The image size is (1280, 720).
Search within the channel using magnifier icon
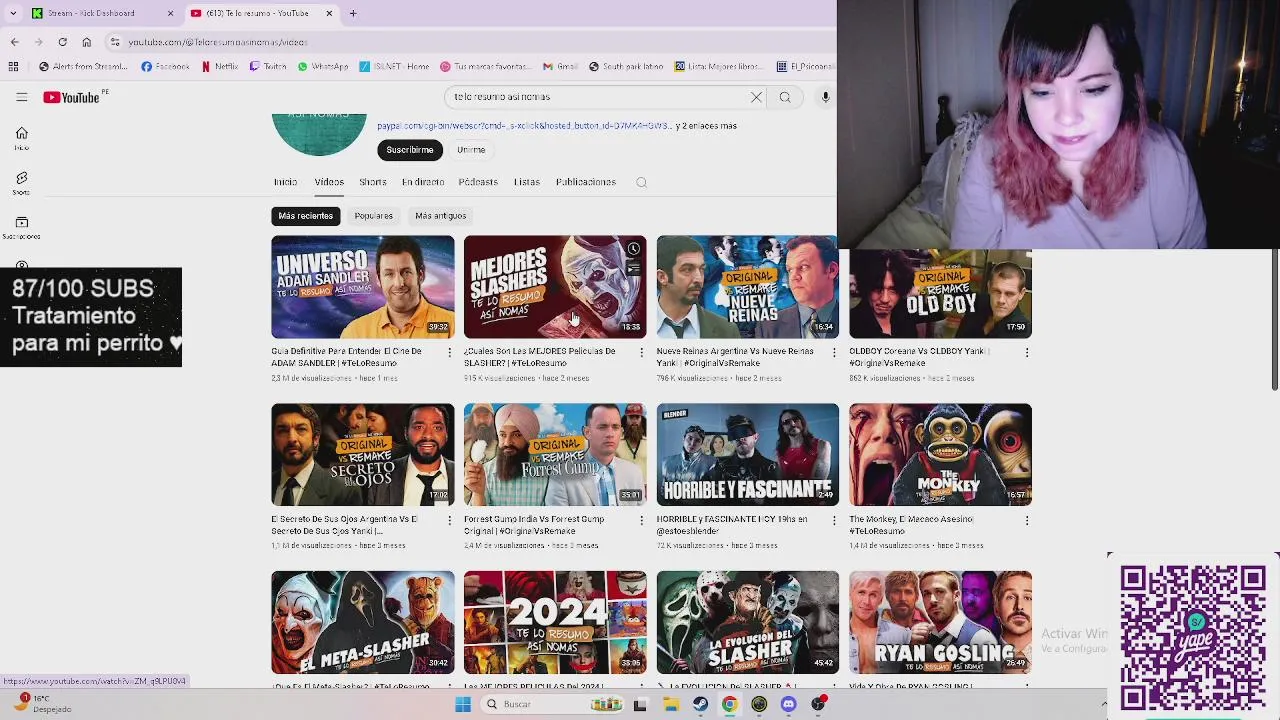tap(641, 182)
